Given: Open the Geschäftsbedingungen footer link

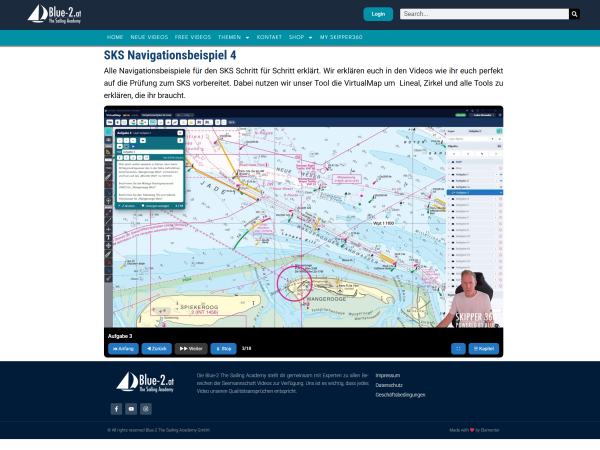Looking at the screenshot, I should [400, 395].
